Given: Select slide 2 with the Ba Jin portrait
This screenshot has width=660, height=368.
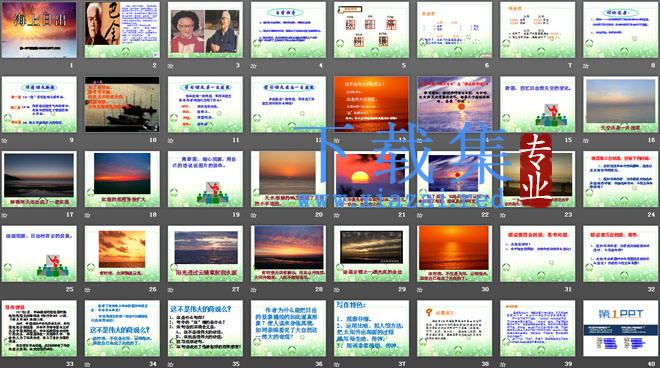Looking at the screenshot, I should (x=122, y=30).
